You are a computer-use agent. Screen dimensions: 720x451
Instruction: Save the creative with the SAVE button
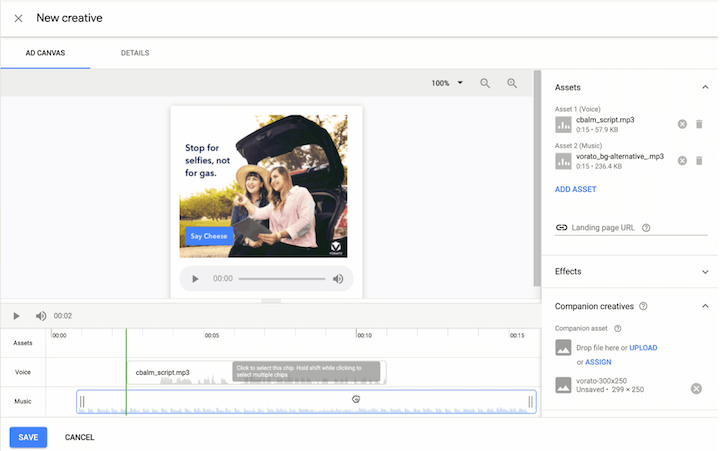click(28, 437)
